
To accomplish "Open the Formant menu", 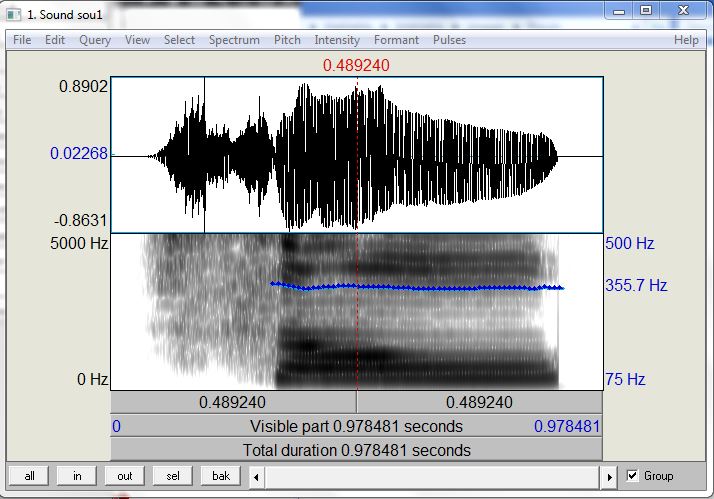I will (396, 40).
